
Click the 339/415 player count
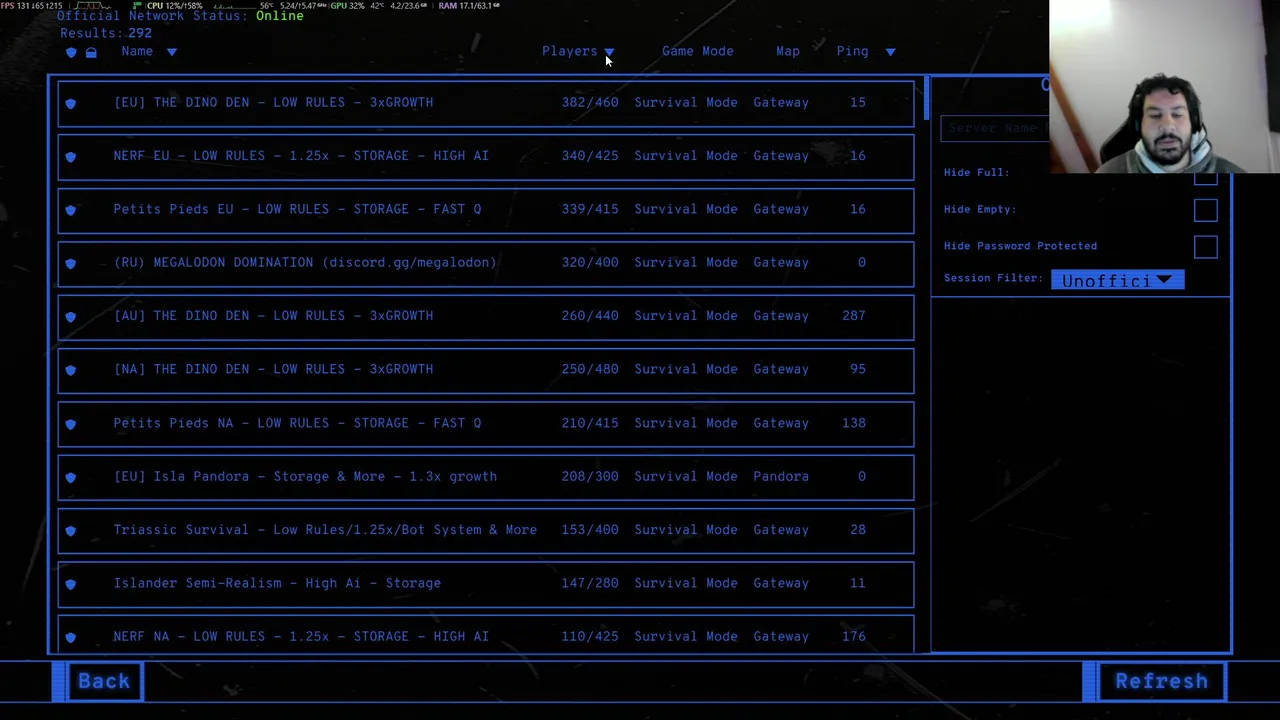590,209
